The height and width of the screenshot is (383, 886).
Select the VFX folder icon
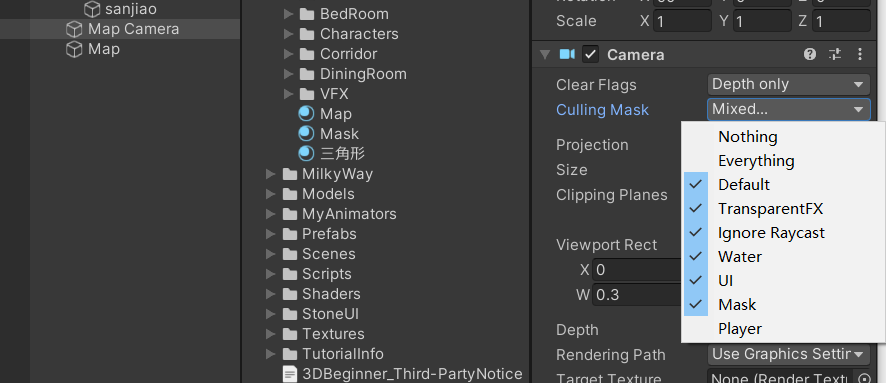coord(307,94)
